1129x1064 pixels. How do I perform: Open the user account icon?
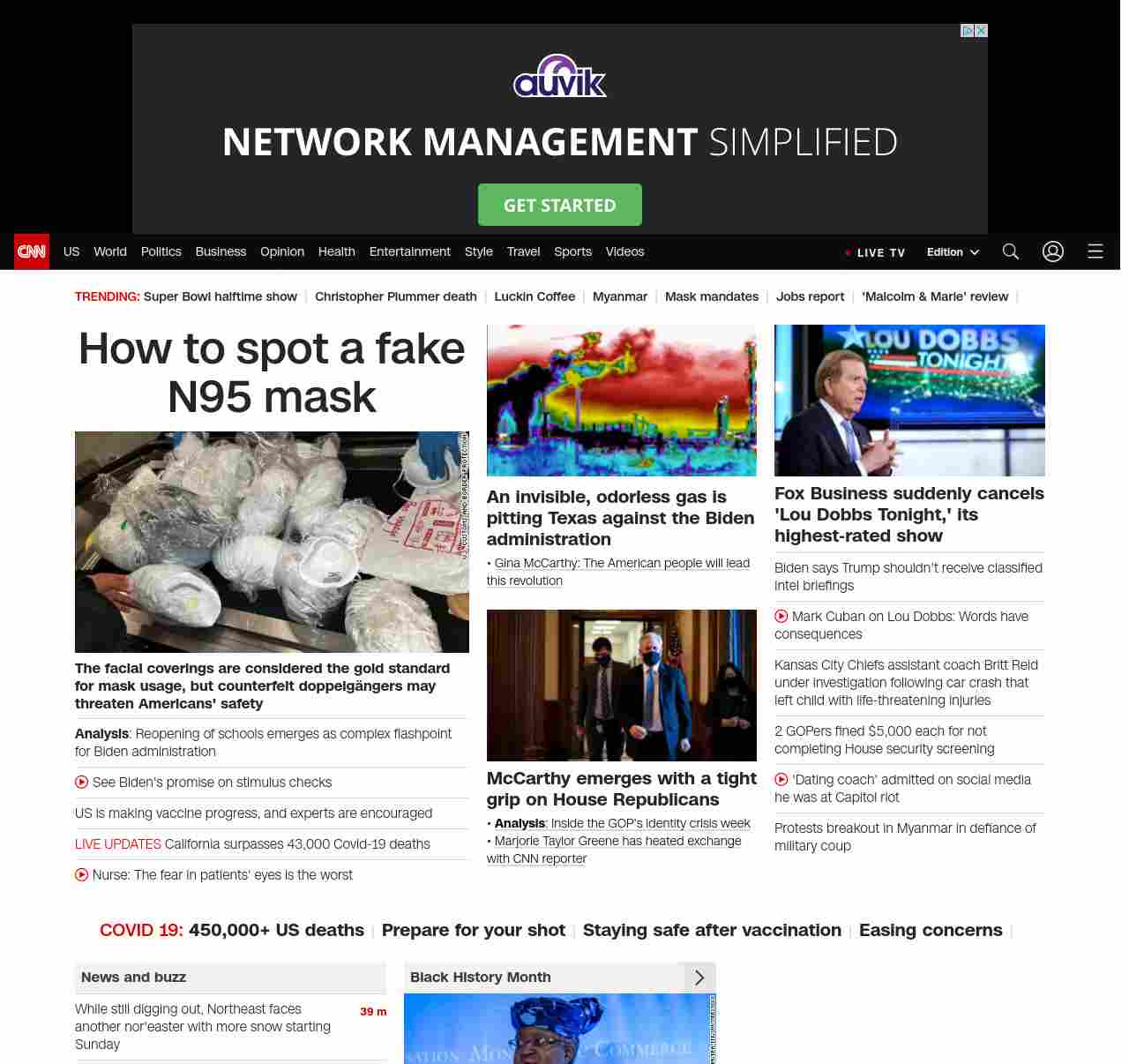point(1053,251)
